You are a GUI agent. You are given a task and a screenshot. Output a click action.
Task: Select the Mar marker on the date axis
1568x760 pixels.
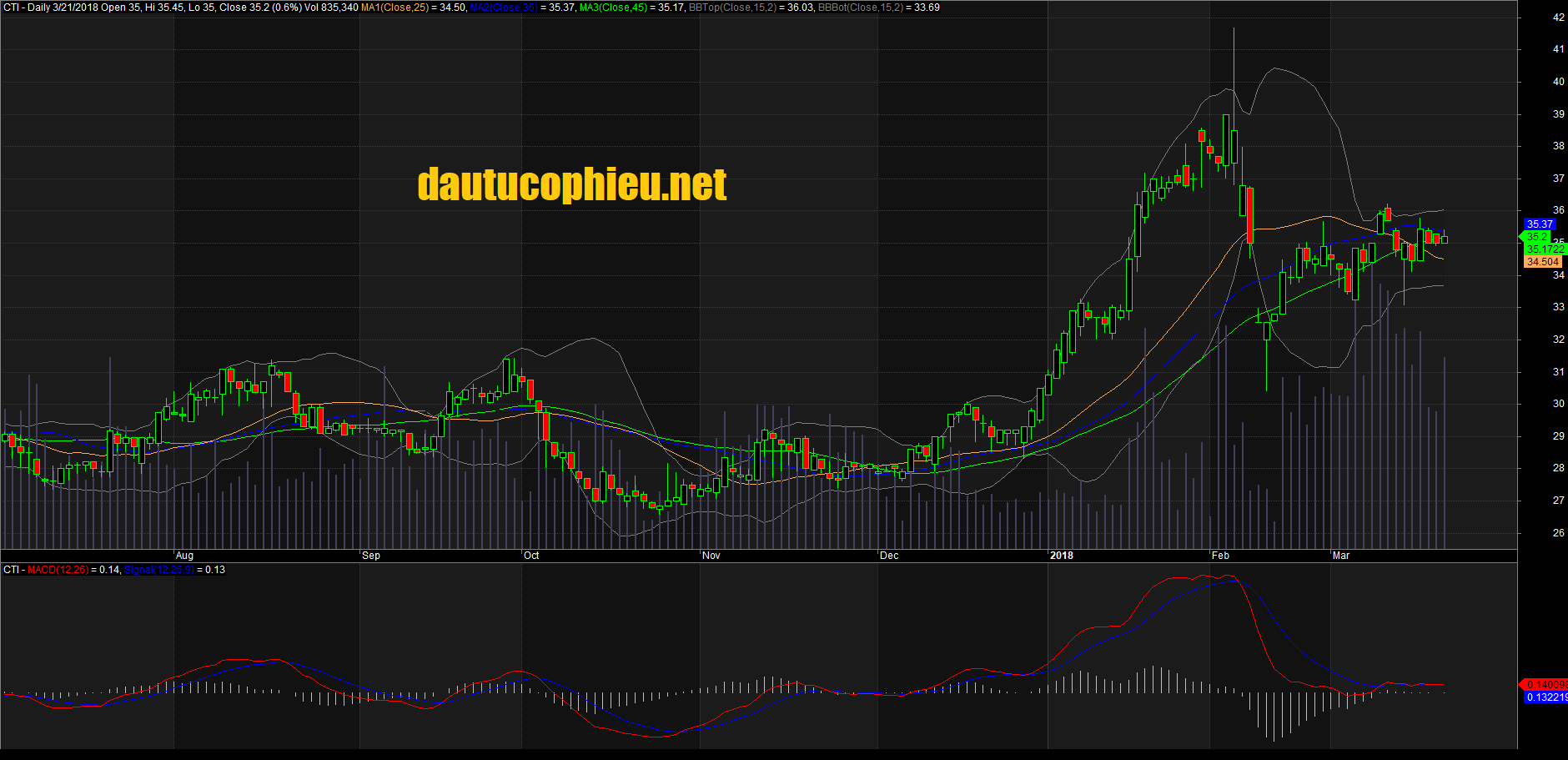[x=1341, y=556]
